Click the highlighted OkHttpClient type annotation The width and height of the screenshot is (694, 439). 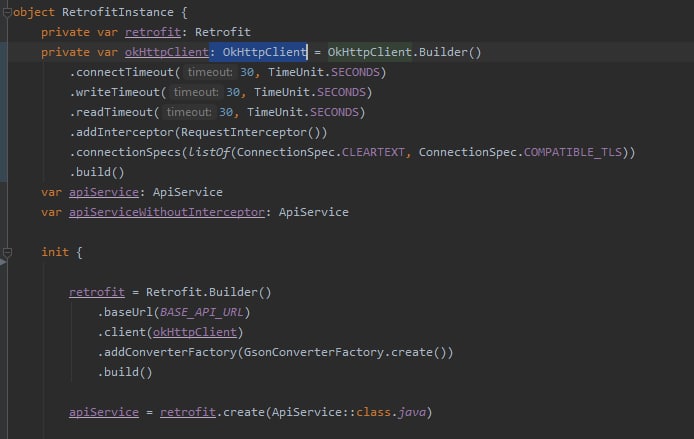[x=264, y=52]
